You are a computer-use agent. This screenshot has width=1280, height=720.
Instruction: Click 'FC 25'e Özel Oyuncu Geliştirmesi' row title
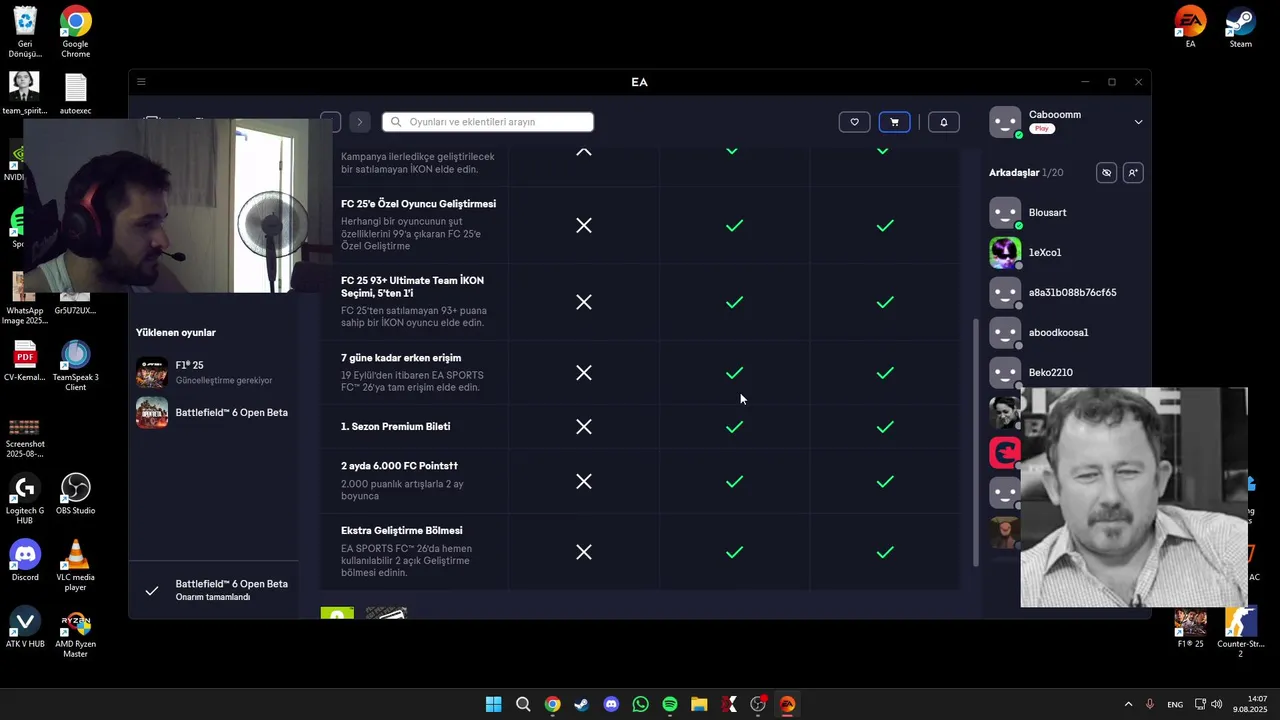tap(418, 204)
